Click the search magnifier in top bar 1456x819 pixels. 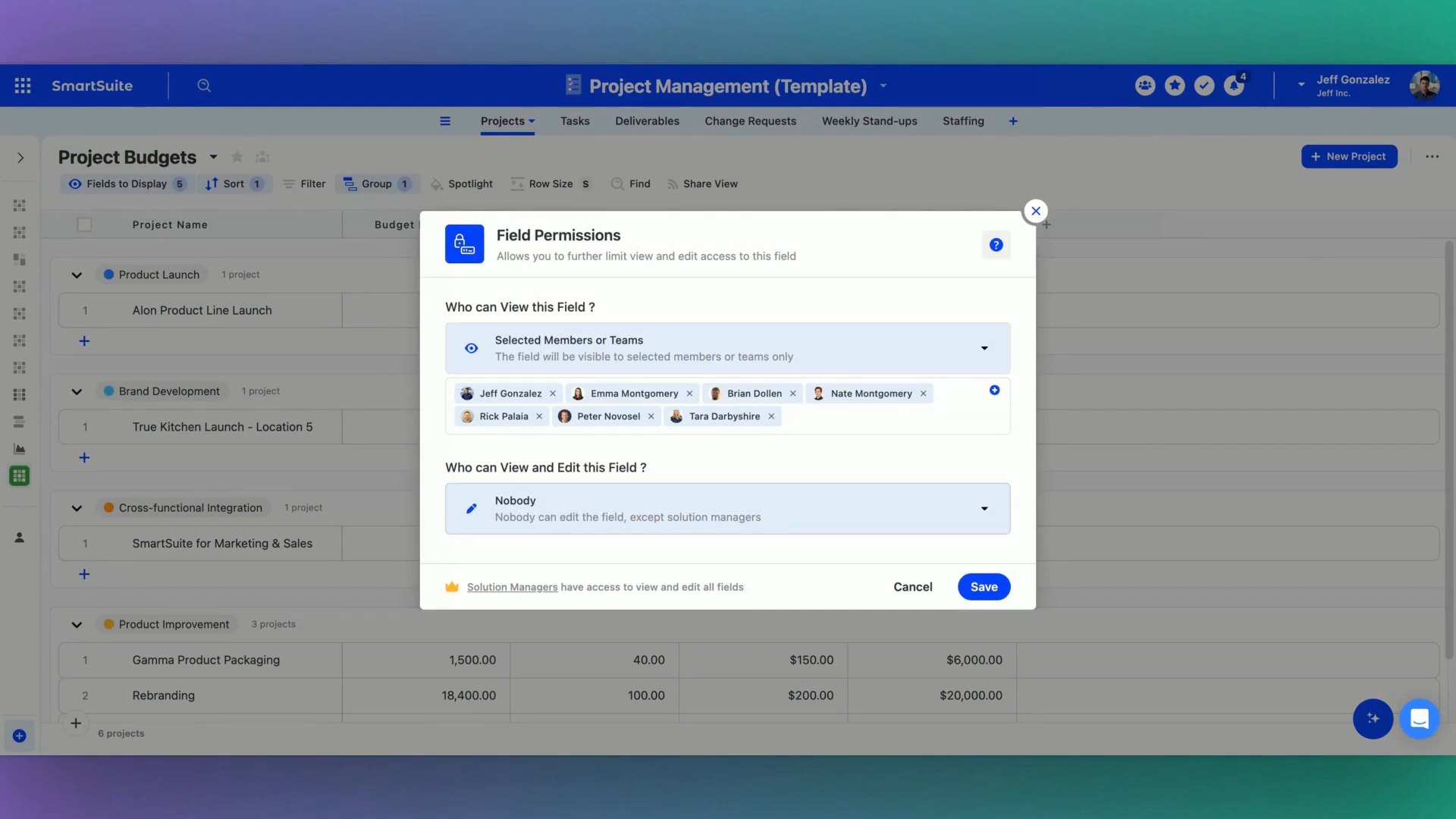(x=204, y=86)
